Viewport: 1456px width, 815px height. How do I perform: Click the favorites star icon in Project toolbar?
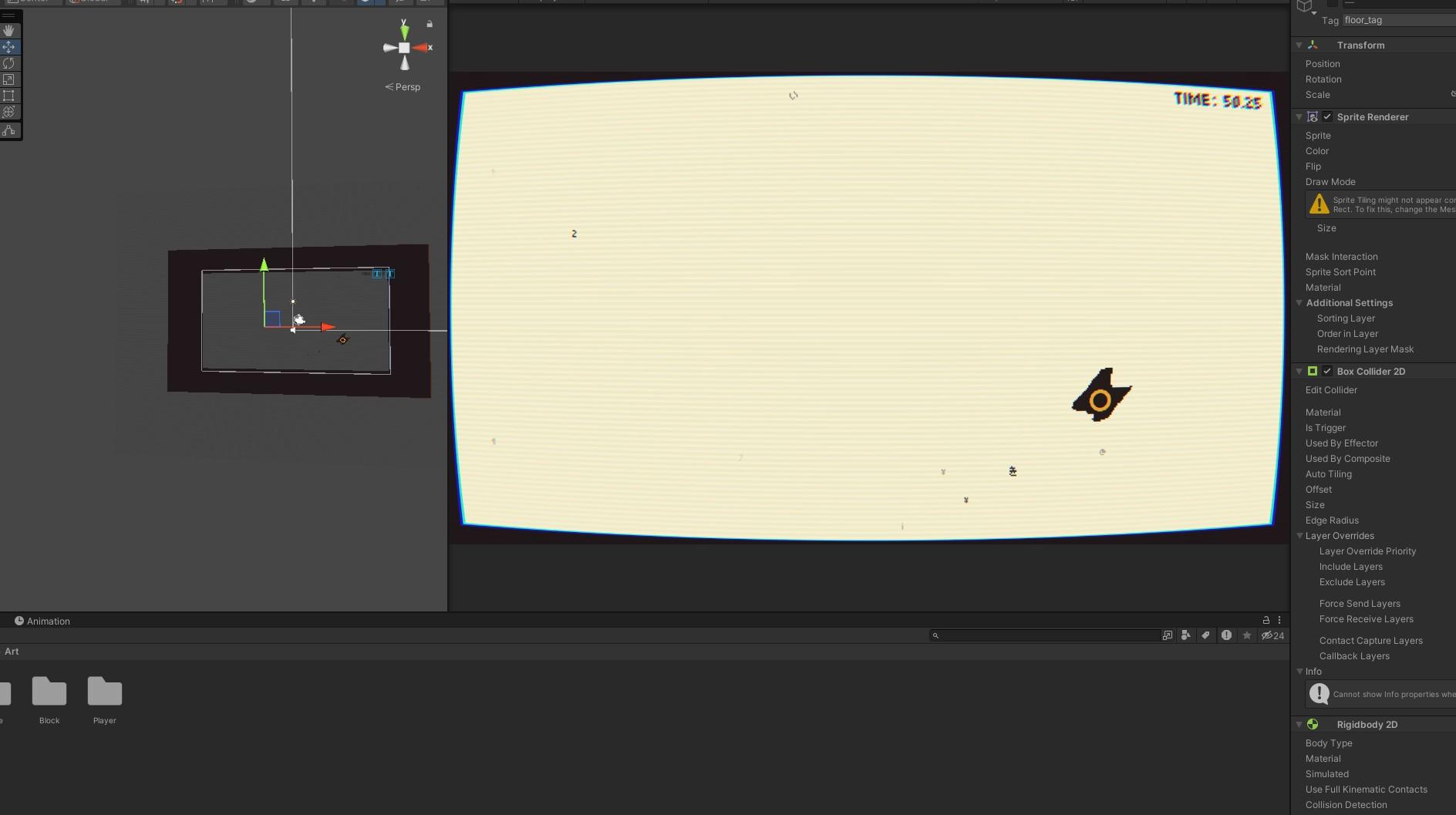click(1247, 635)
